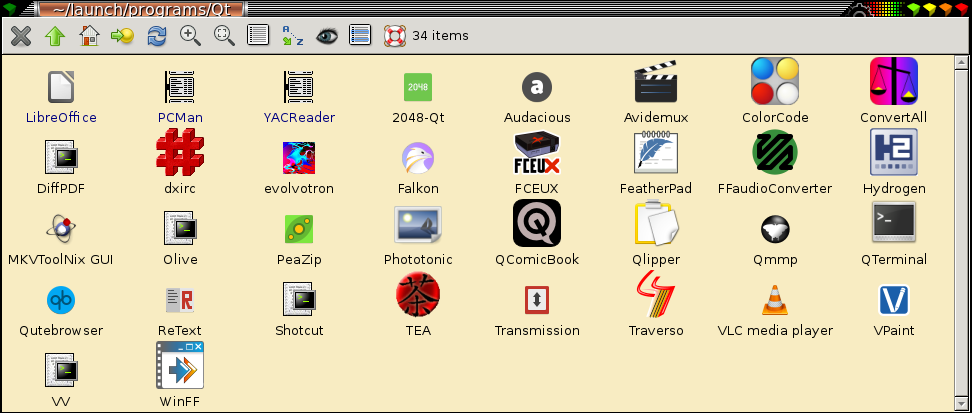This screenshot has width=972, height=413.
Task: Open the Qlipper clipboard manager
Action: click(x=656, y=223)
